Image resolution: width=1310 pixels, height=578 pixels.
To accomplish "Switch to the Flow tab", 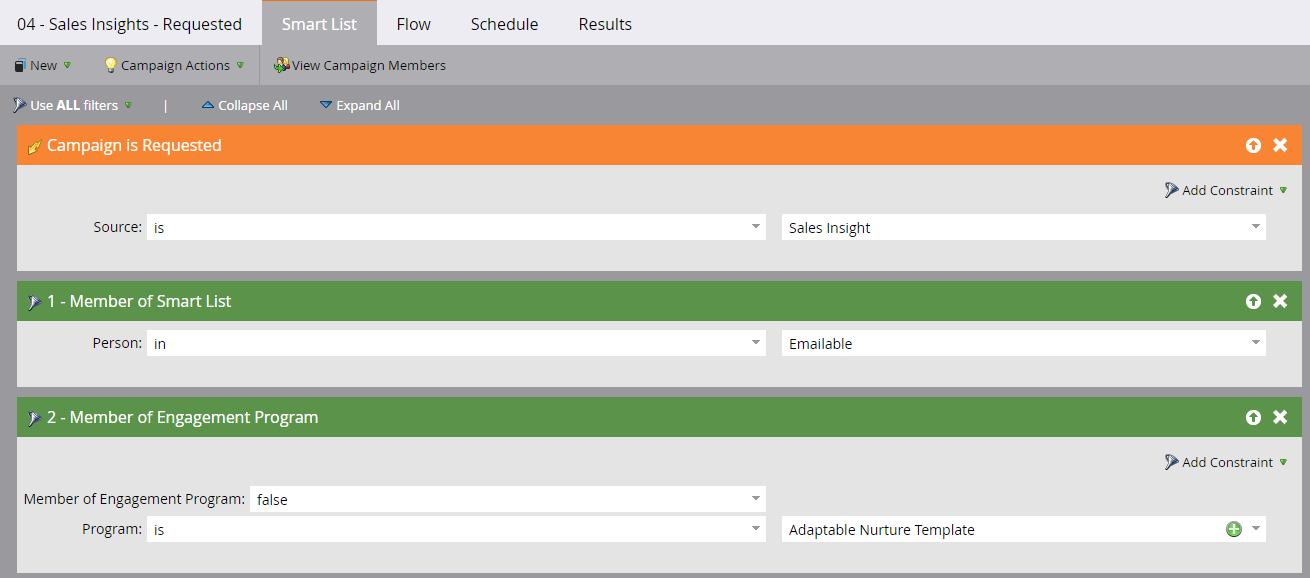I will pyautogui.click(x=413, y=23).
